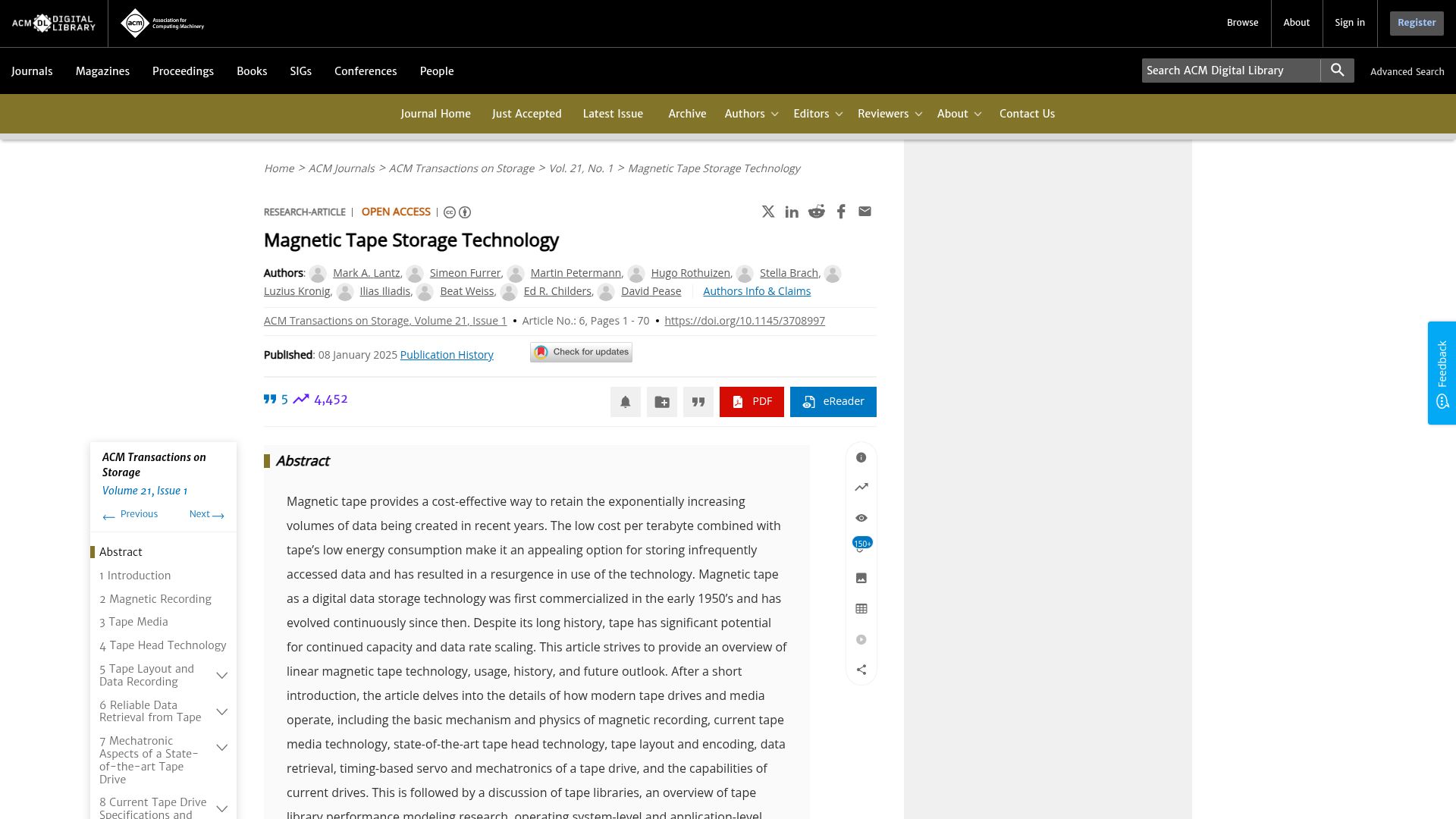This screenshot has height=819, width=1456.
Task: Open the metrics trend icon in side rail
Action: (861, 488)
